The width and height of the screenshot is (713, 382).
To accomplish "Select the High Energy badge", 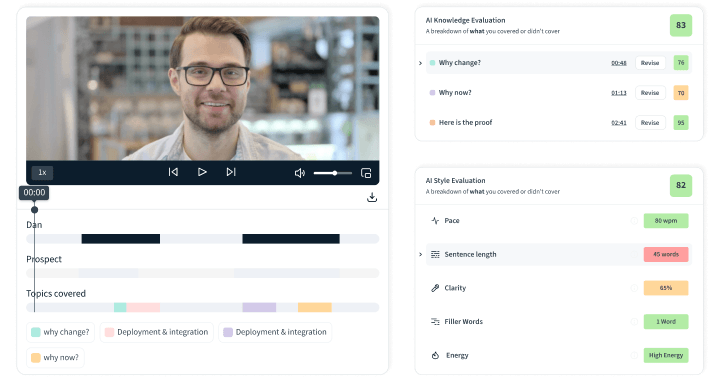I will (x=666, y=355).
